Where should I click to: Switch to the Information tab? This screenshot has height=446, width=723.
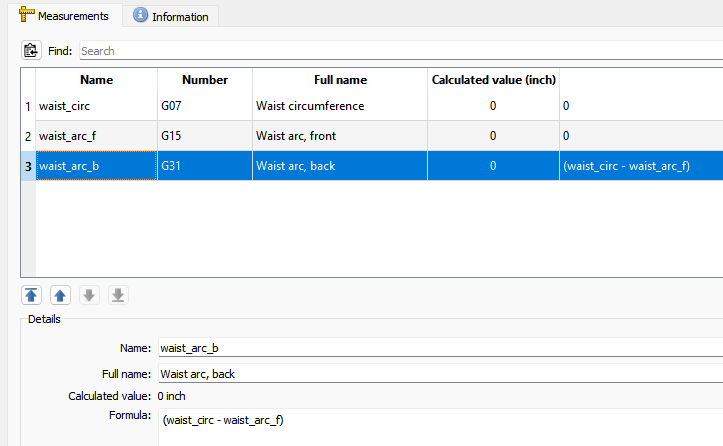[x=171, y=16]
